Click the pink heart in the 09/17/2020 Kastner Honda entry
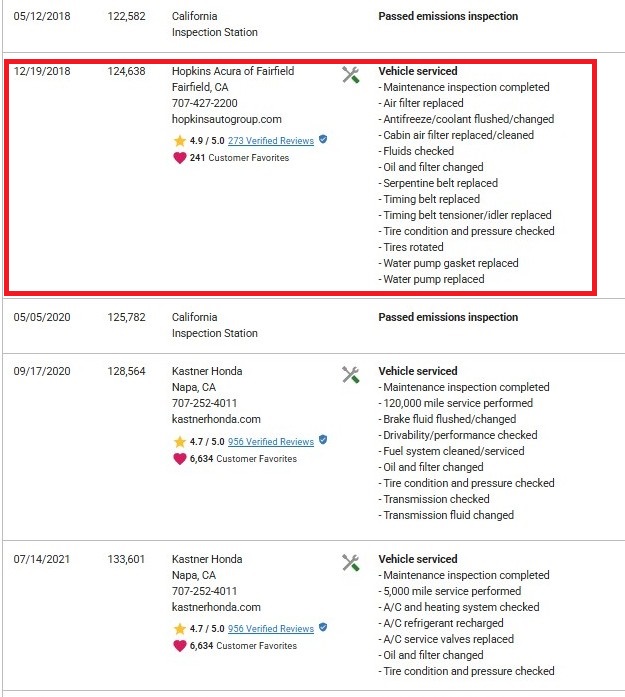This screenshot has height=697, width=625. (180, 459)
